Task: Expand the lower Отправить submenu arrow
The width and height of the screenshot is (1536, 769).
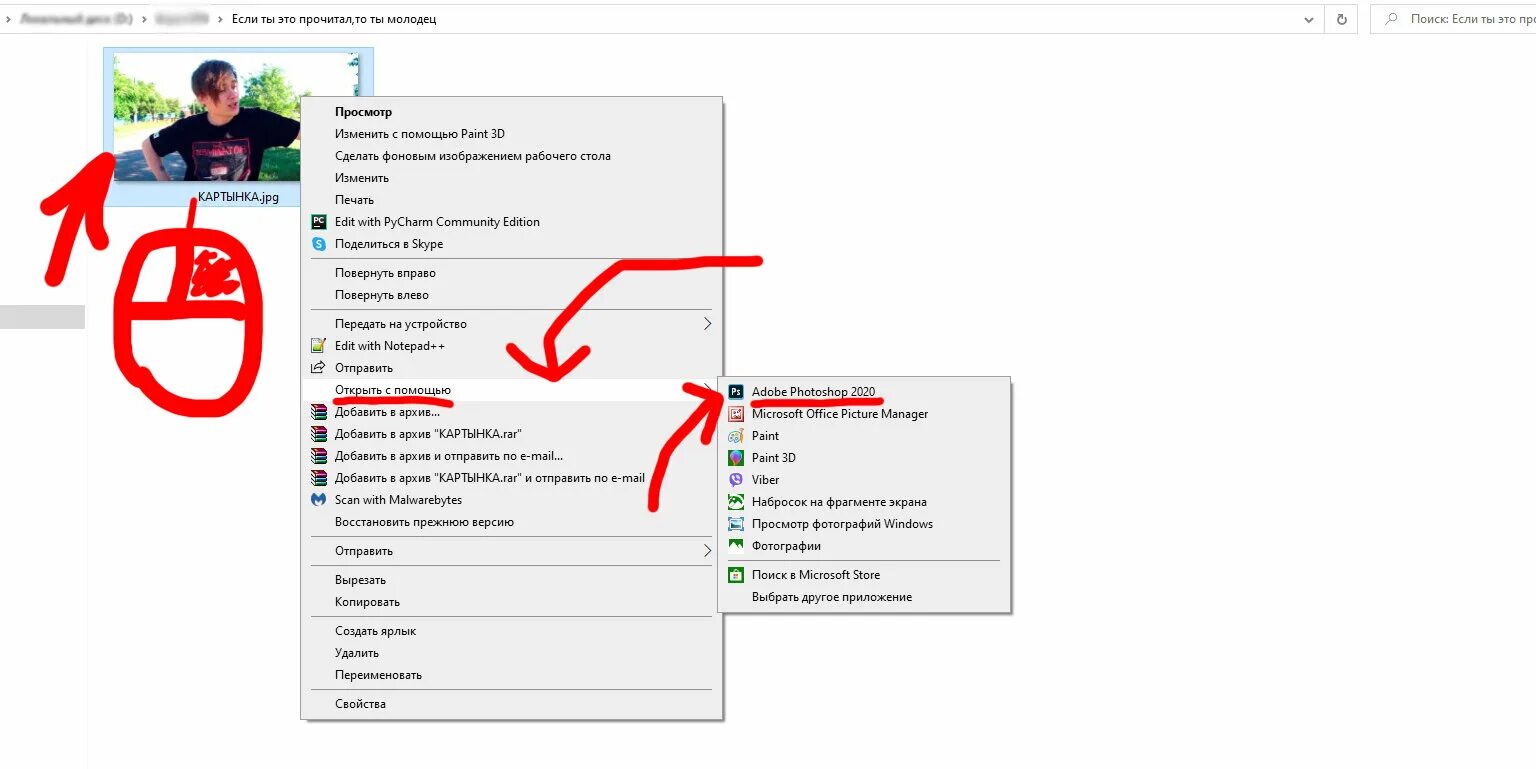Action: coord(707,551)
